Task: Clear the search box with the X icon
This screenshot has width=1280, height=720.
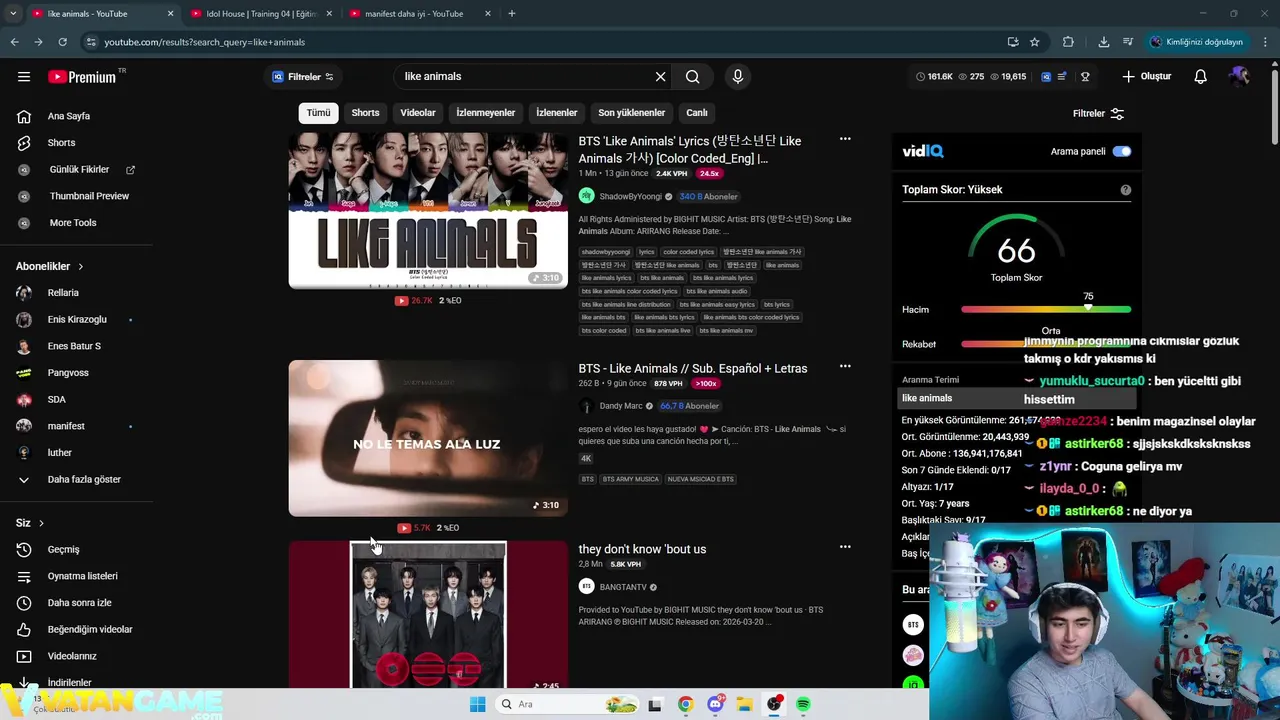Action: coord(660,77)
